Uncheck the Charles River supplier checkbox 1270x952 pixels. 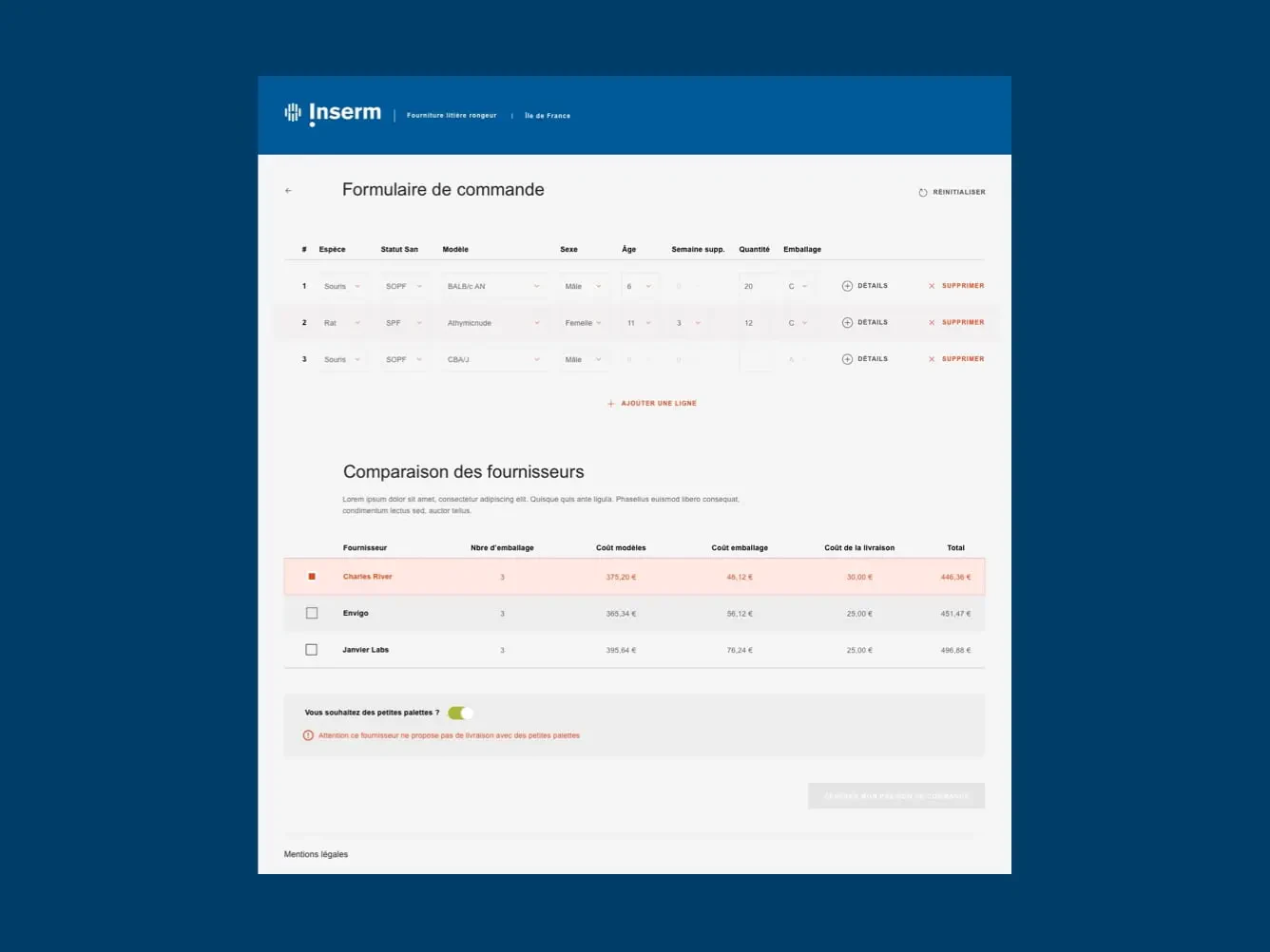[x=312, y=577]
